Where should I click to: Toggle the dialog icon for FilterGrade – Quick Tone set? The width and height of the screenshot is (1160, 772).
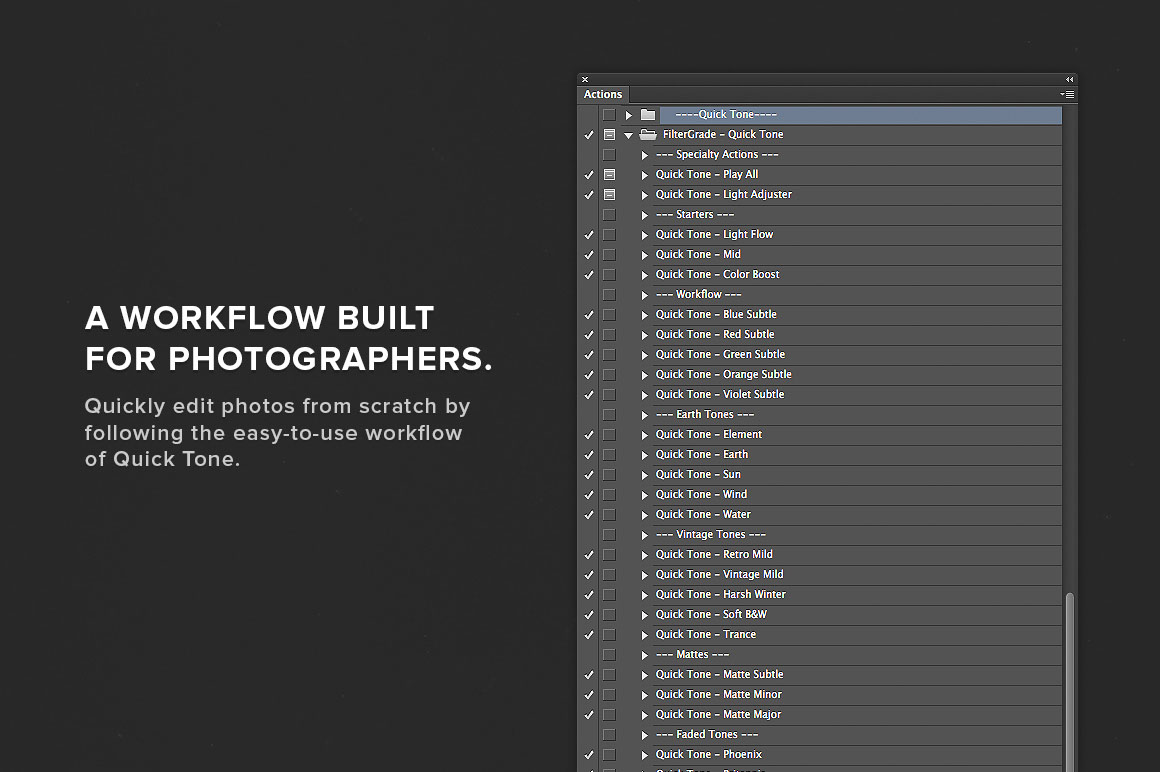click(x=609, y=135)
